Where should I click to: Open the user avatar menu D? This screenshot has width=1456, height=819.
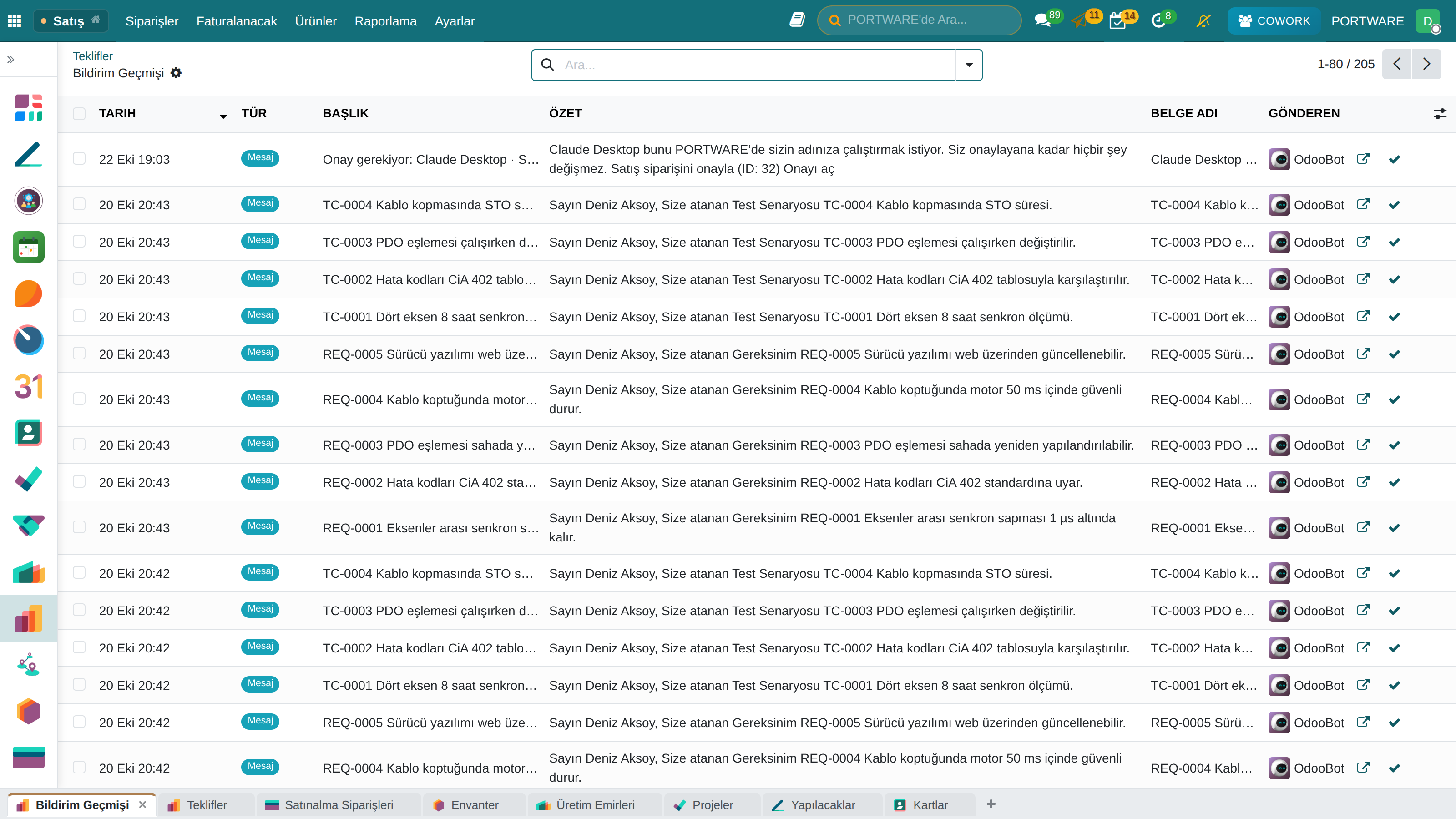[x=1428, y=21]
